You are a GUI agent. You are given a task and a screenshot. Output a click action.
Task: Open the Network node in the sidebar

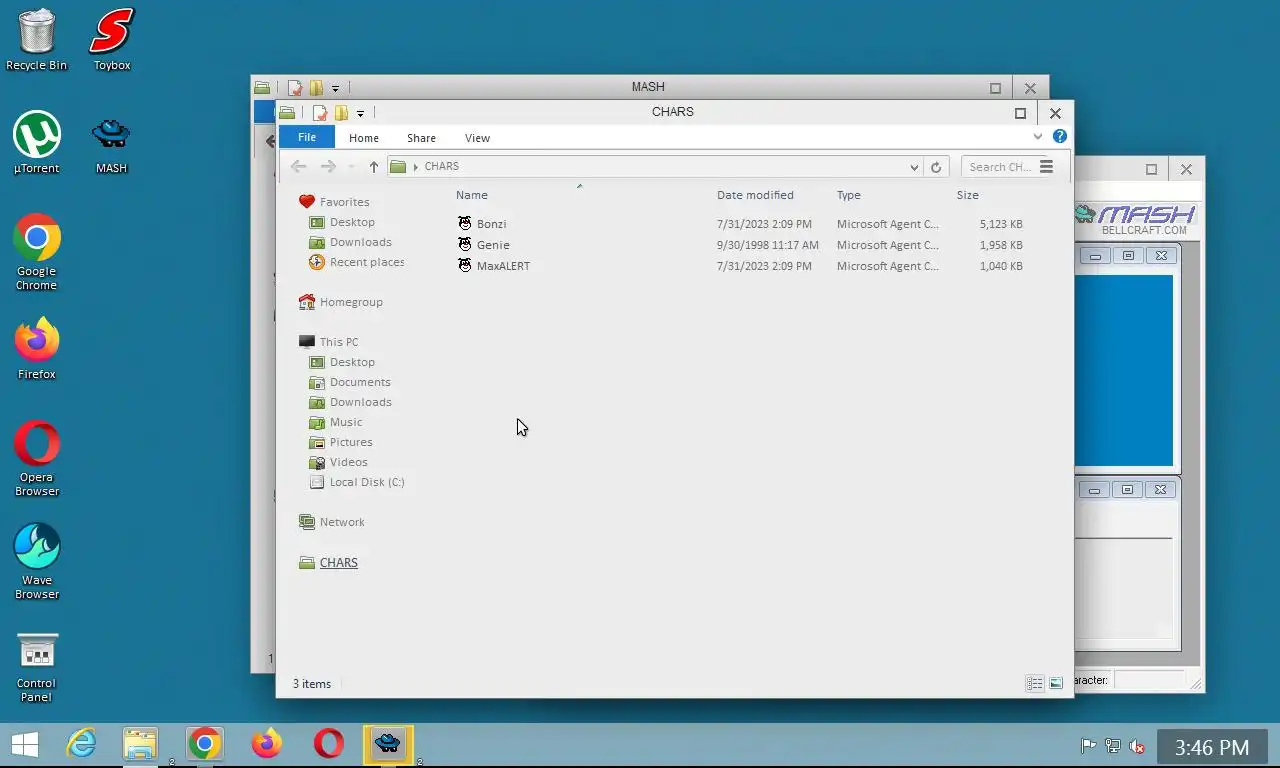point(342,522)
